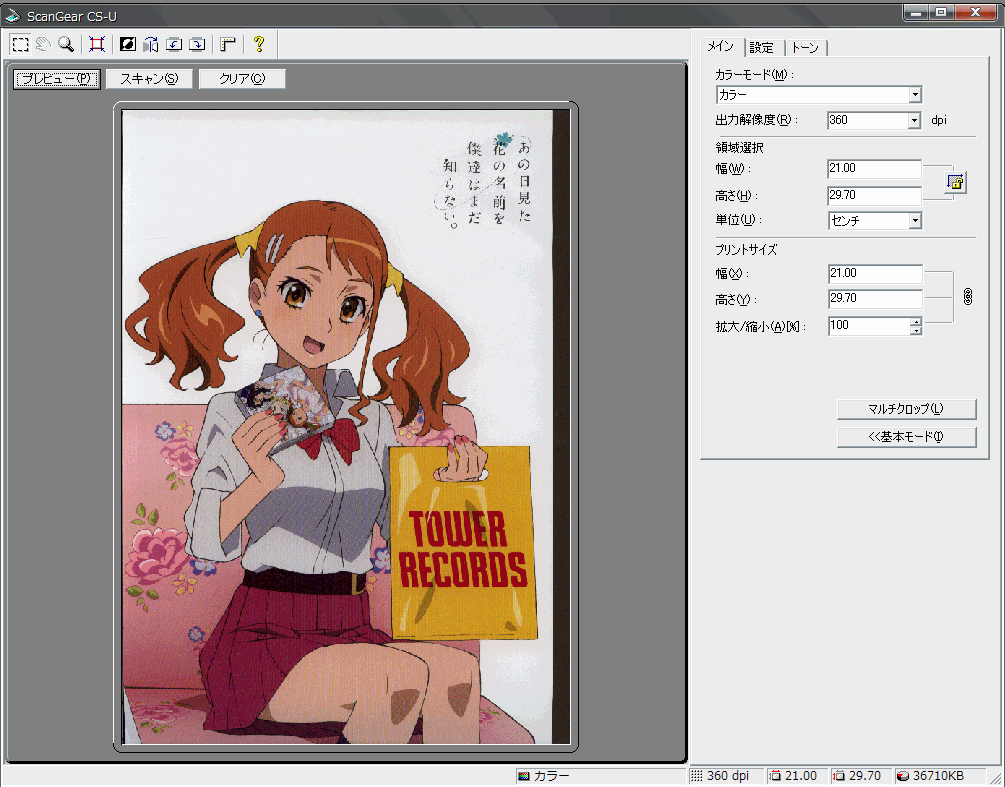Click the クリア(C) clear button
This screenshot has width=1005, height=787.
242,79
